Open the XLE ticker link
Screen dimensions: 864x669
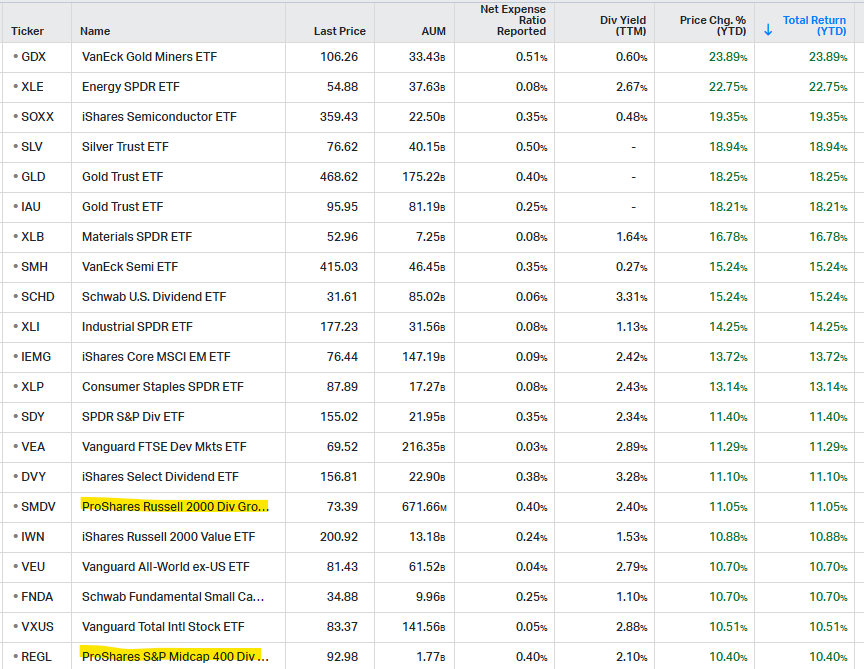point(32,87)
